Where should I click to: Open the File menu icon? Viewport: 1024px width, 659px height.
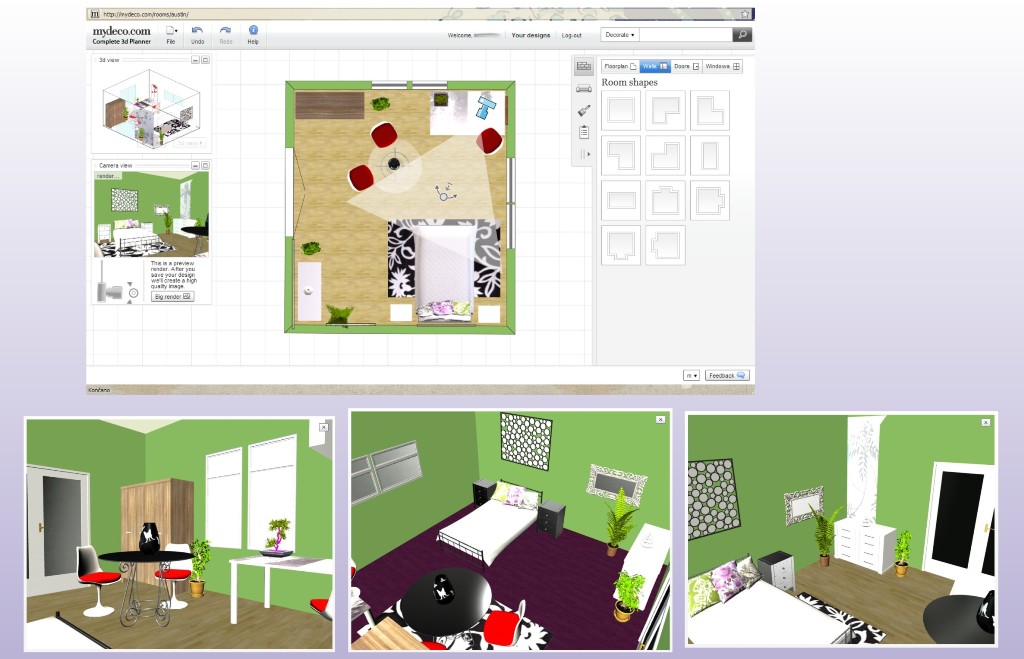tap(170, 31)
